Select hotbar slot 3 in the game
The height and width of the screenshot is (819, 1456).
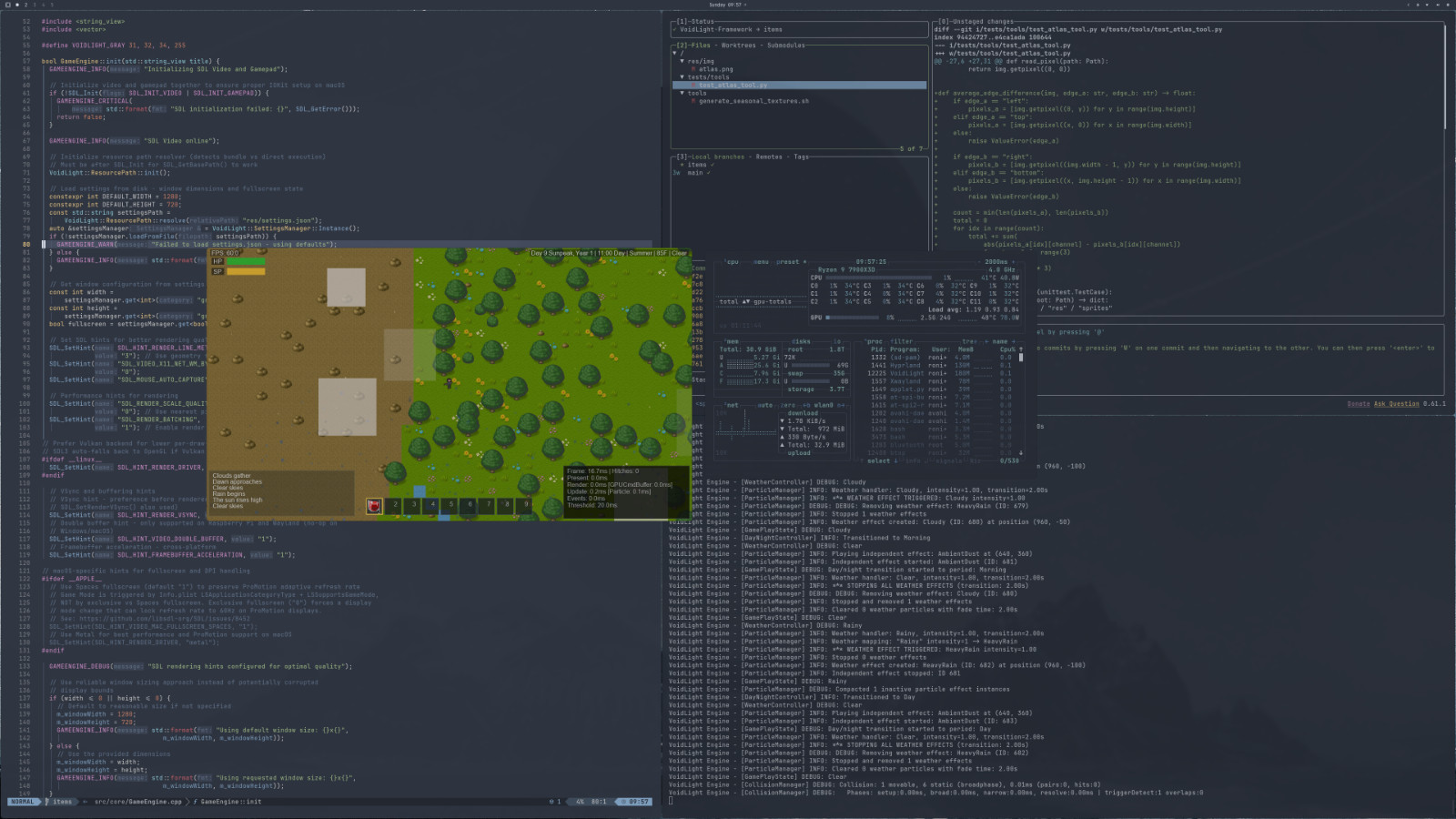[x=414, y=504]
